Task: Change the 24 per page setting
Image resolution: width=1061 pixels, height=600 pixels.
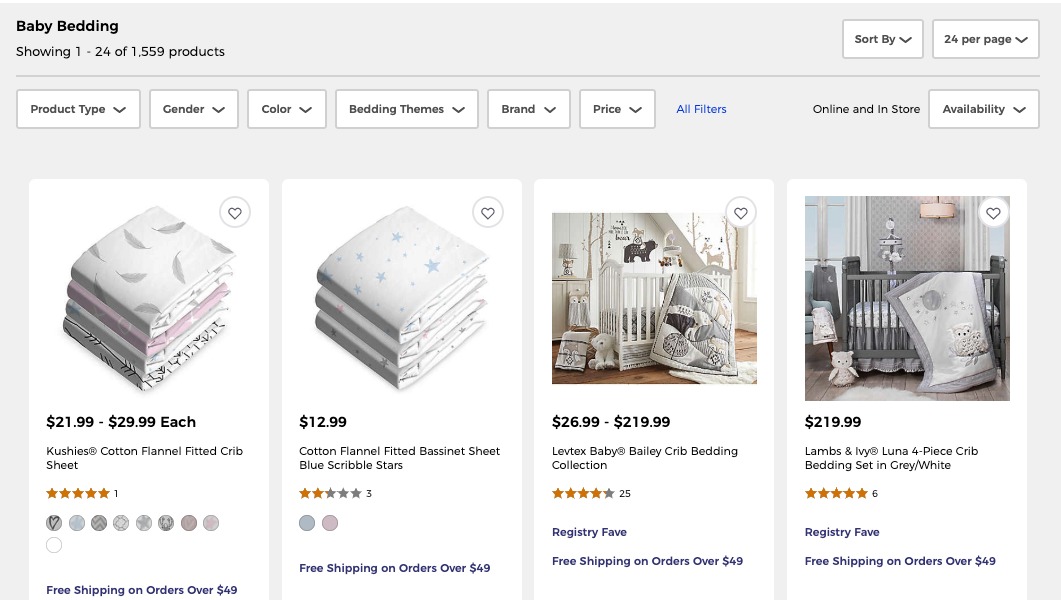Action: 986,39
